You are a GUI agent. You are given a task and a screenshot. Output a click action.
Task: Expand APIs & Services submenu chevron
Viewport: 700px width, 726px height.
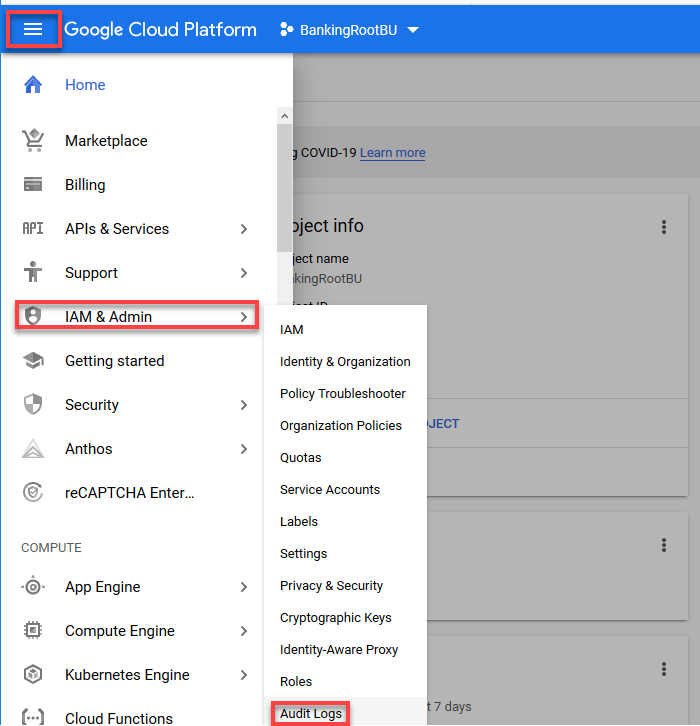click(x=244, y=229)
